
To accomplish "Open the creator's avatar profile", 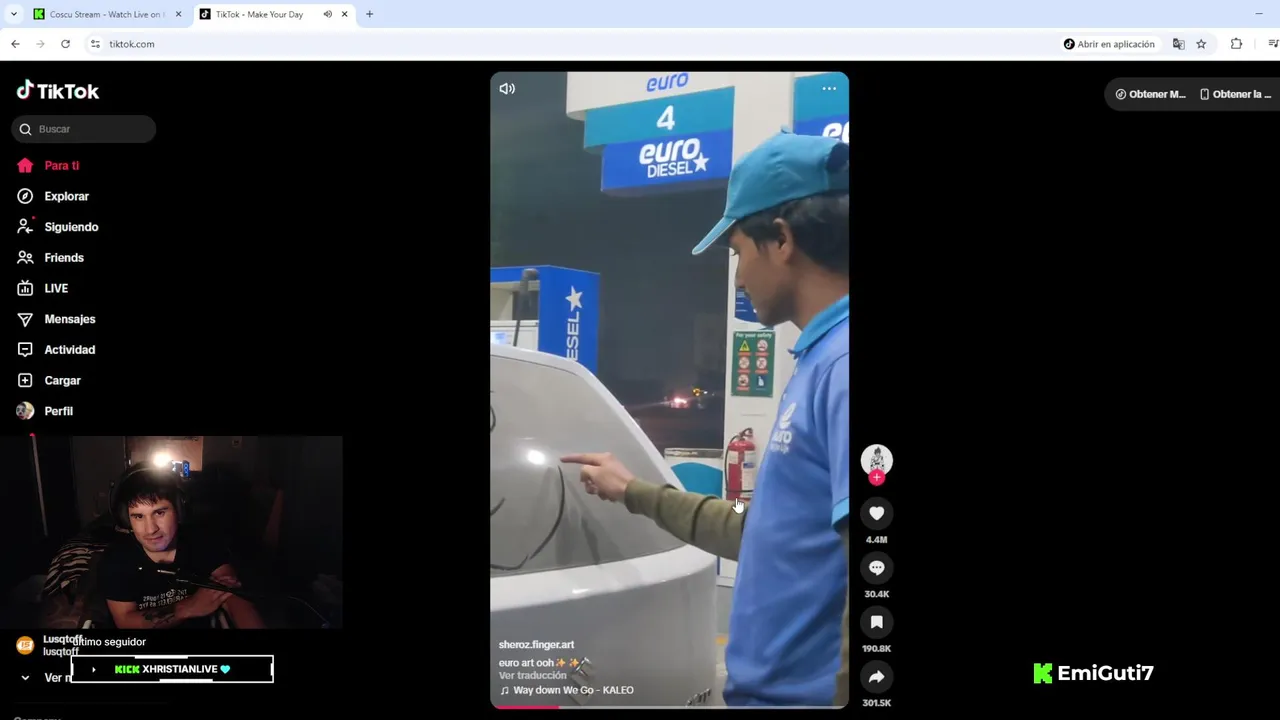I will click(x=876, y=460).
